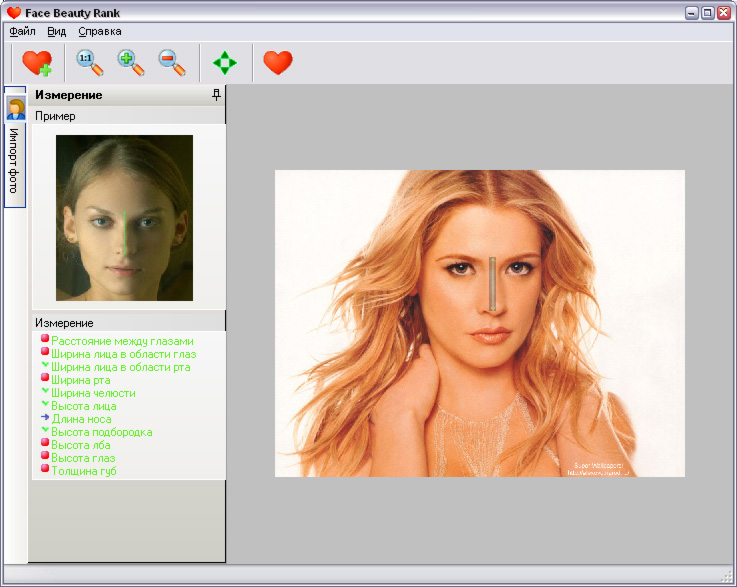Click the nose length marker on photo
Image resolution: width=737 pixels, height=587 pixels.
(493, 284)
